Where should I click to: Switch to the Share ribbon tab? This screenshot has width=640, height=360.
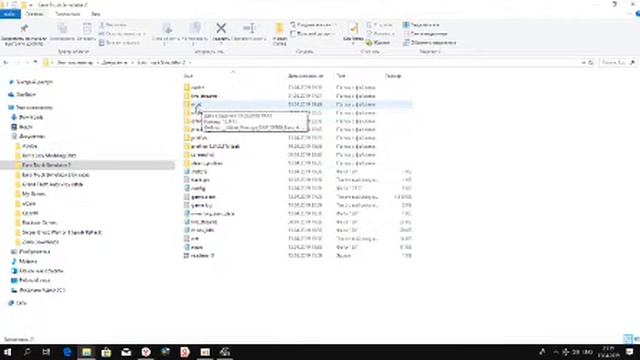(x=68, y=14)
